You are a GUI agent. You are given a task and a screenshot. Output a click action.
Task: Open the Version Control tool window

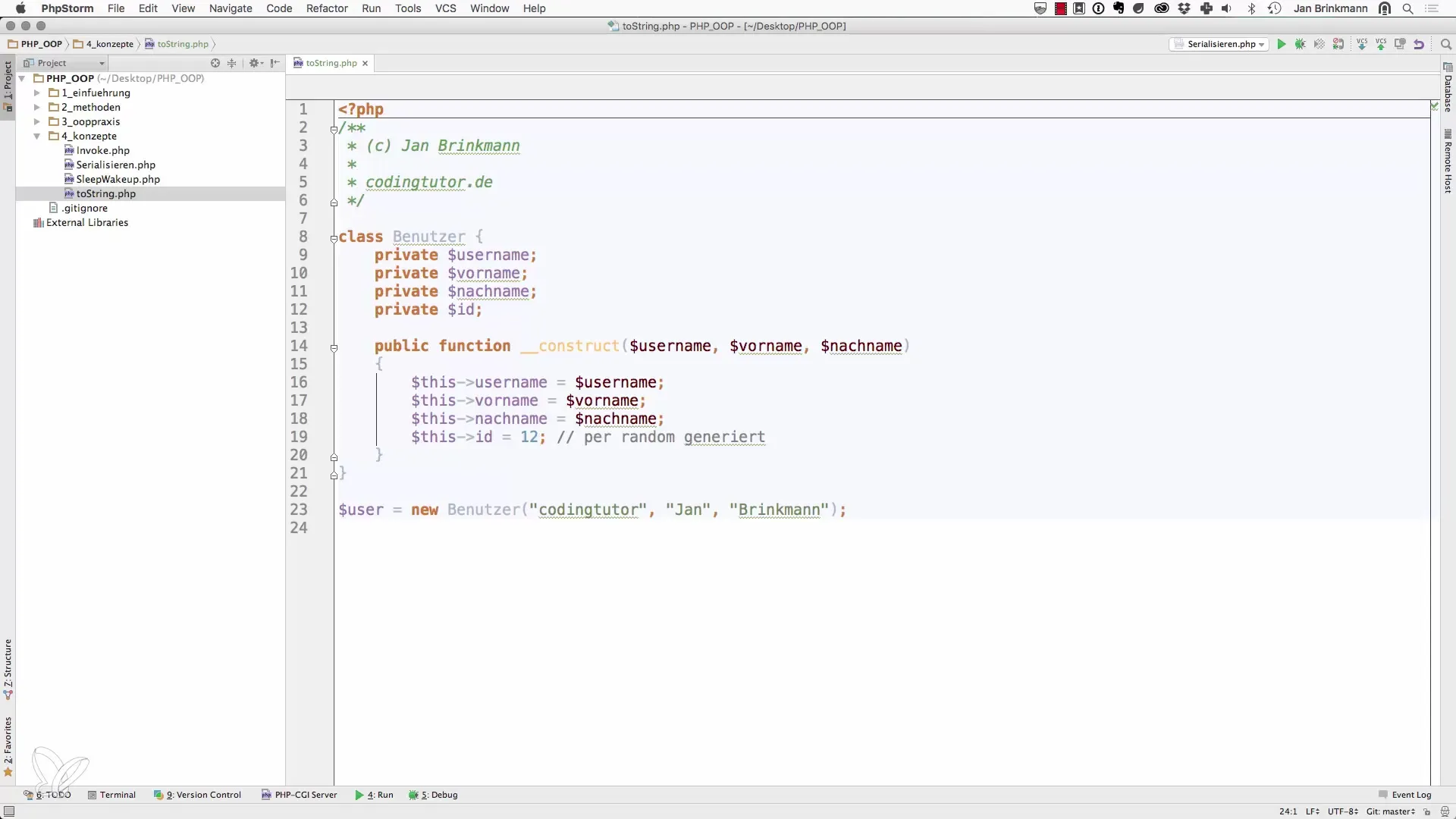pos(197,795)
